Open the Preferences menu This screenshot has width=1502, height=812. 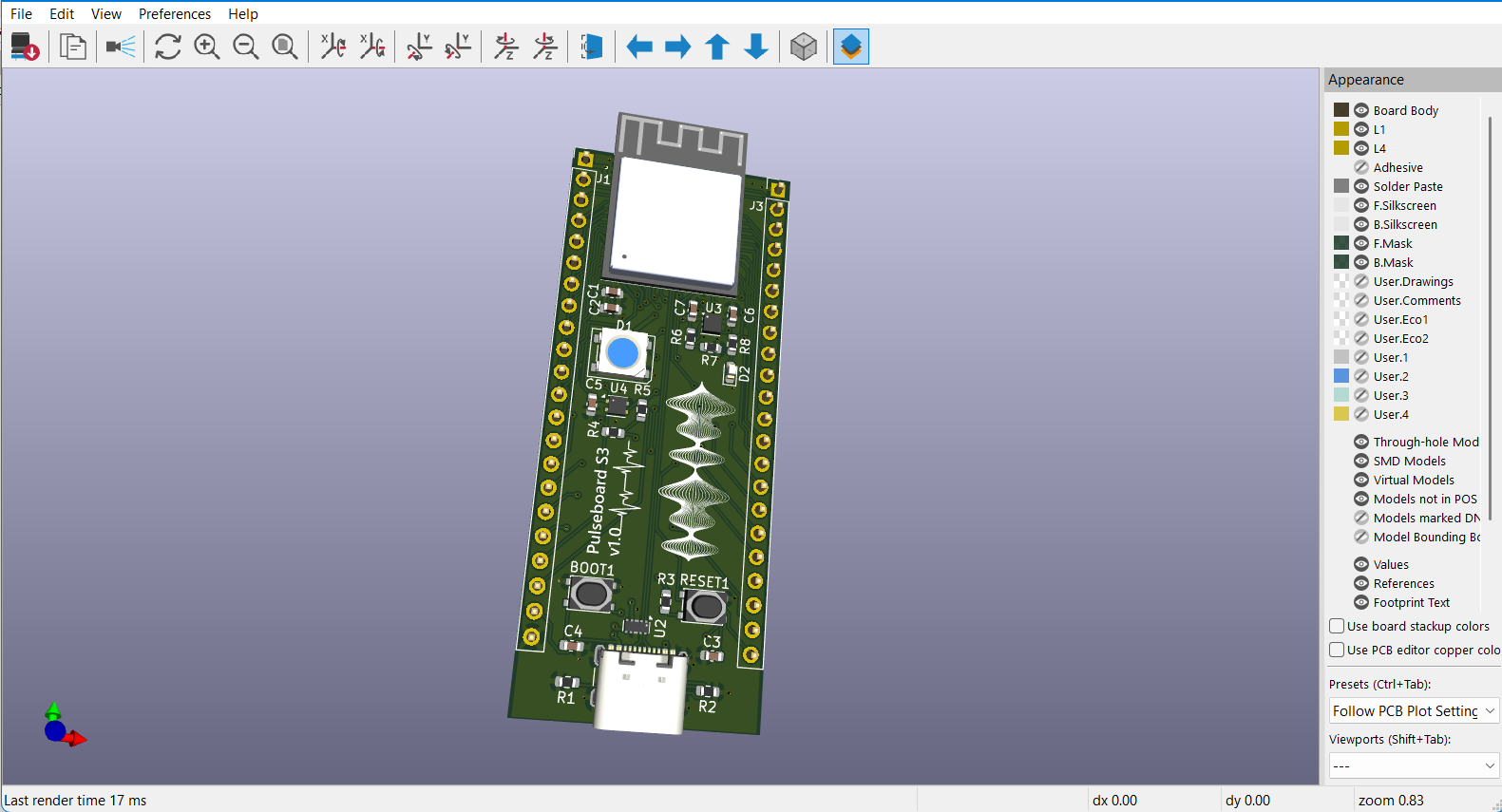[175, 14]
